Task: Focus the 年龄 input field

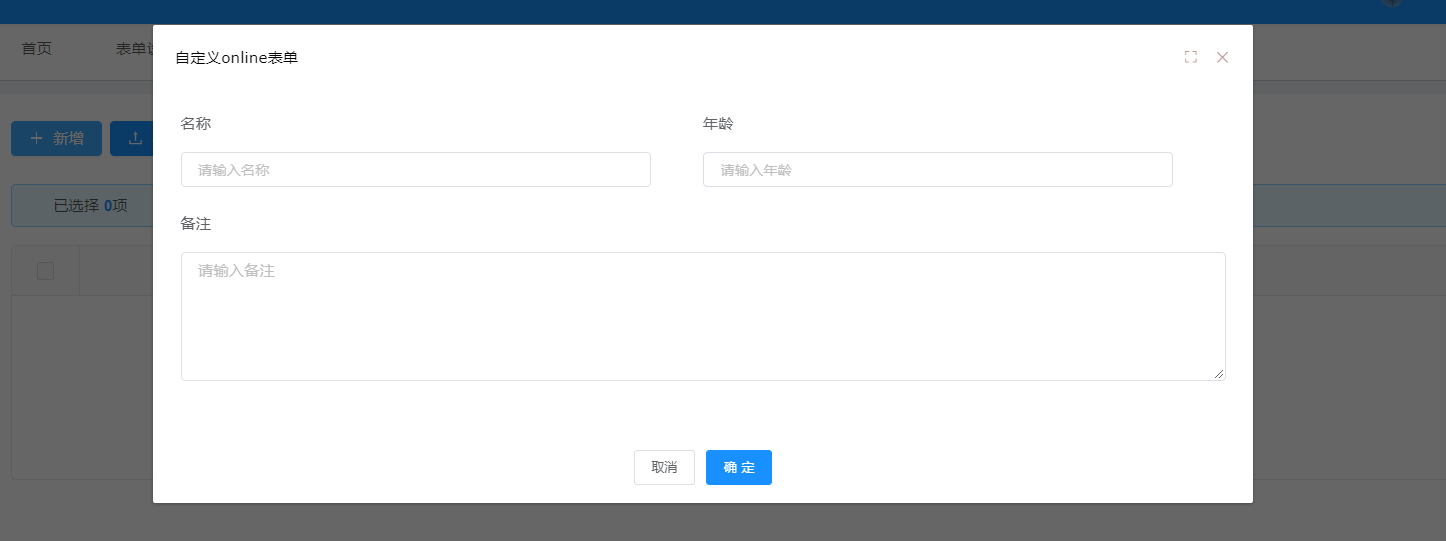Action: click(937, 170)
